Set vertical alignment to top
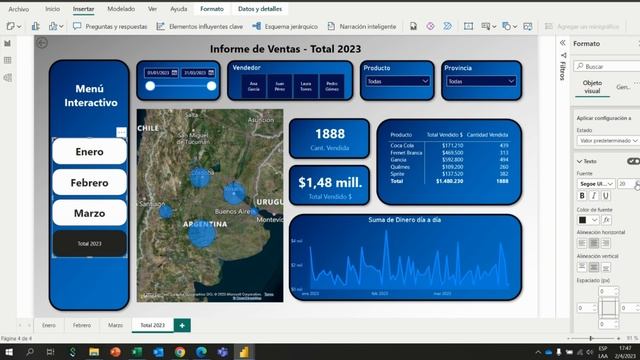Image resolution: width=640 pixels, height=360 pixels. tap(582, 267)
